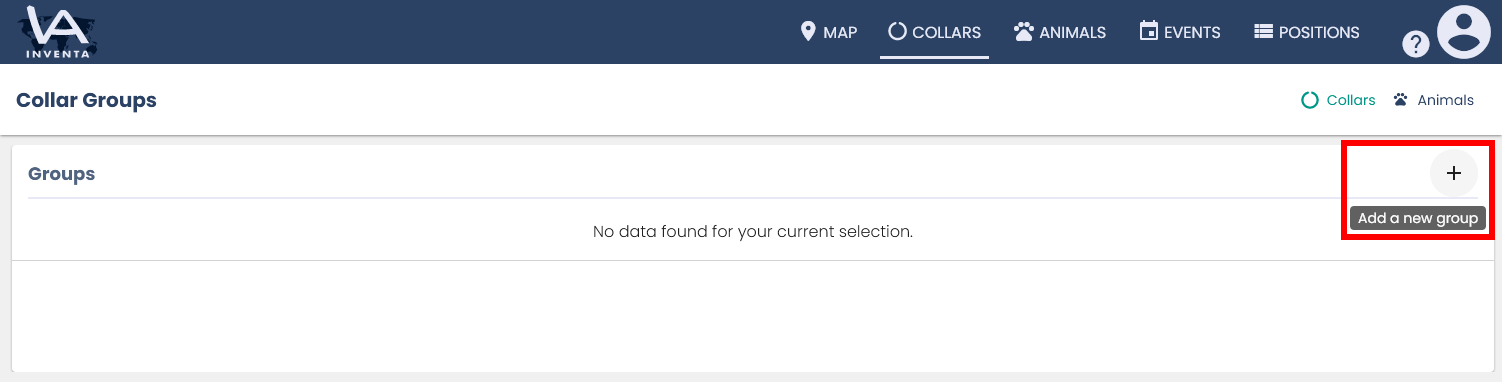Click the Inventa logo
The width and height of the screenshot is (1502, 382).
(58, 32)
